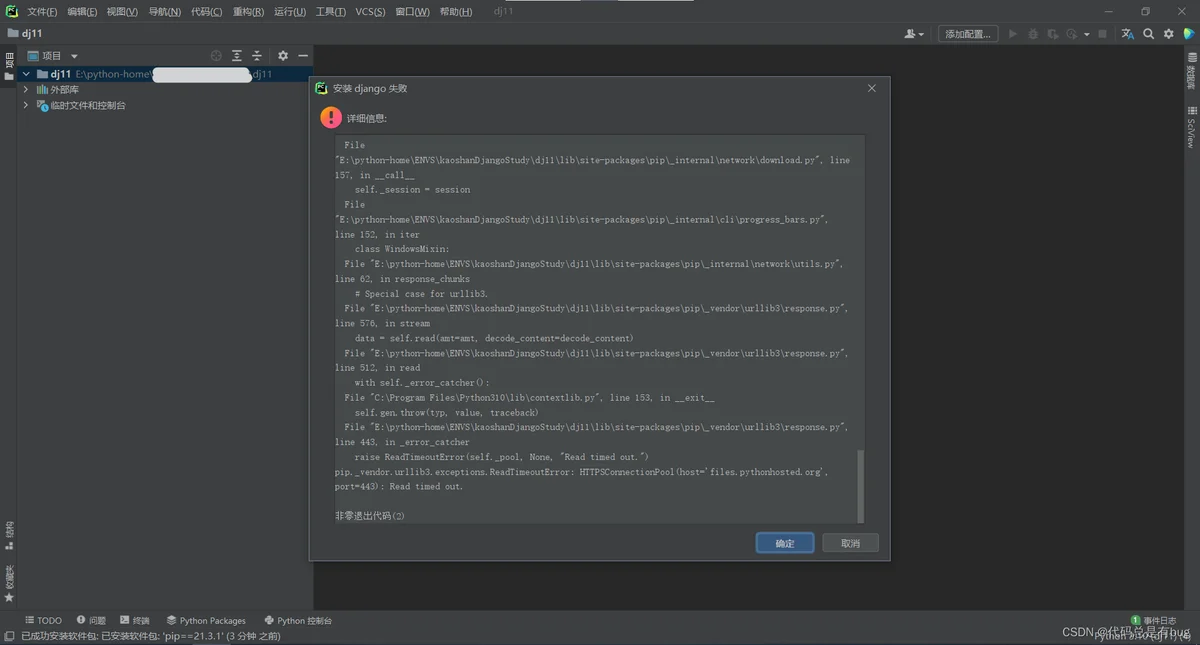The height and width of the screenshot is (645, 1200).
Task: Open the 代码(C) menu
Action: [206, 12]
